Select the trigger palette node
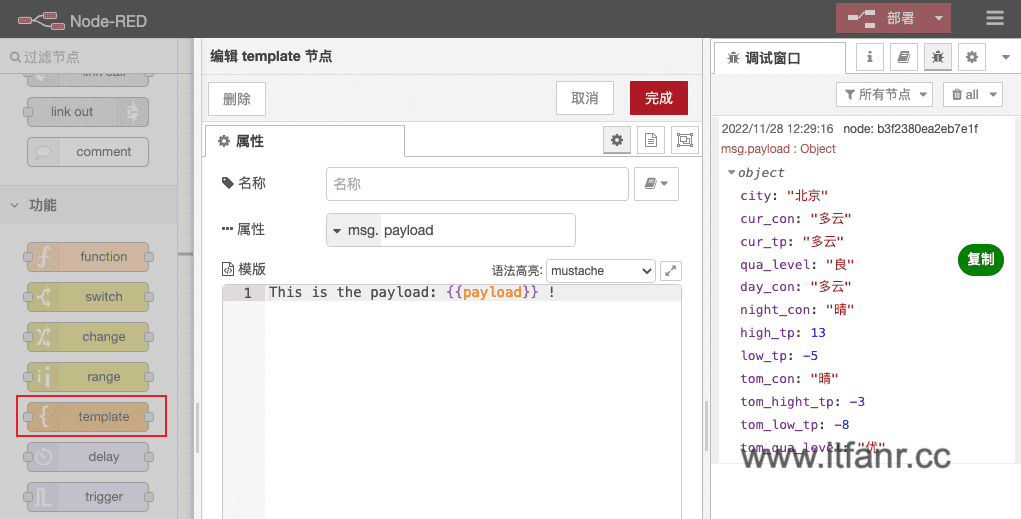Screen dimensions: 1021x519 [88, 497]
